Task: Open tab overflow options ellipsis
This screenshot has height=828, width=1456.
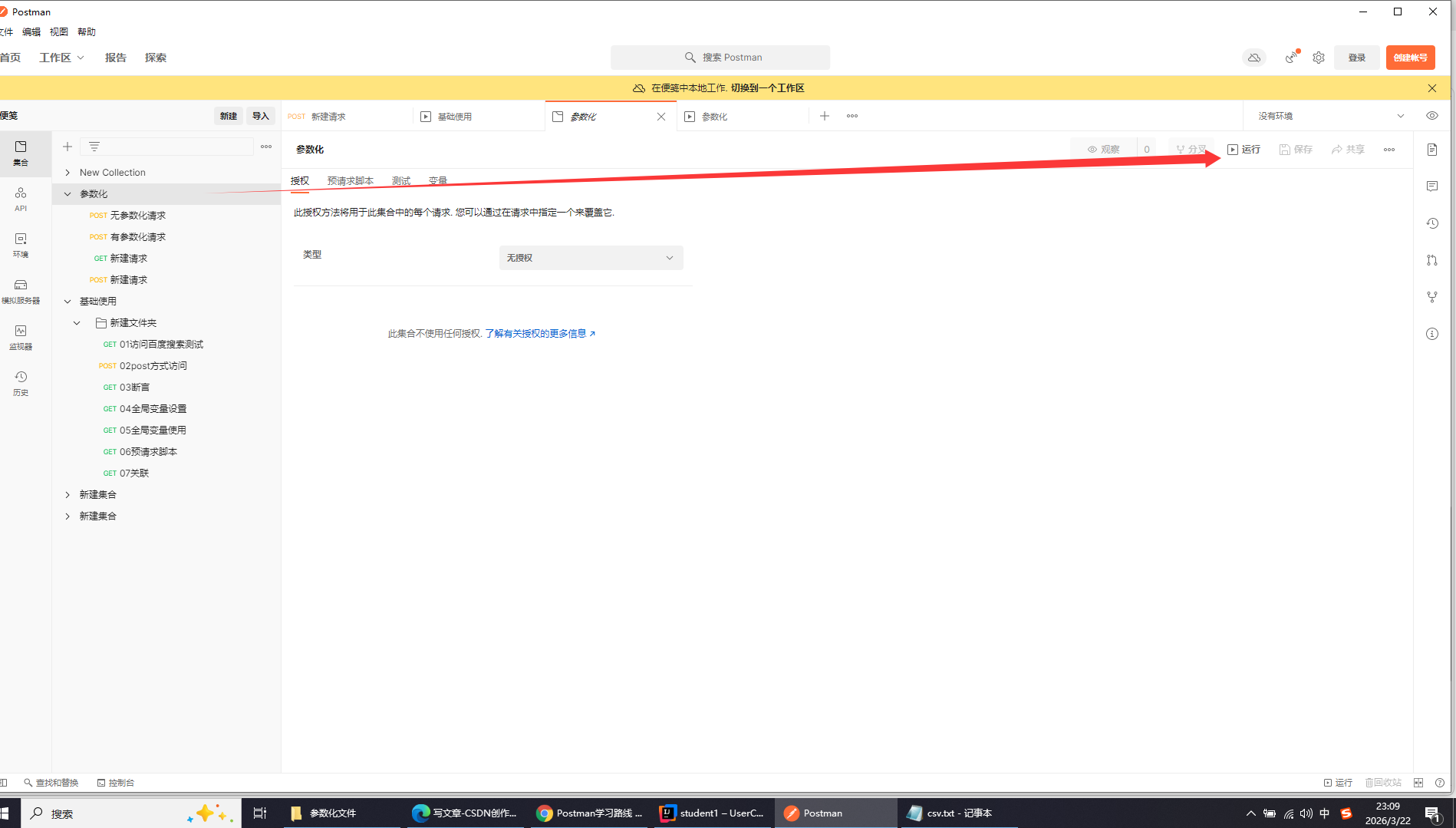Action: point(852,116)
